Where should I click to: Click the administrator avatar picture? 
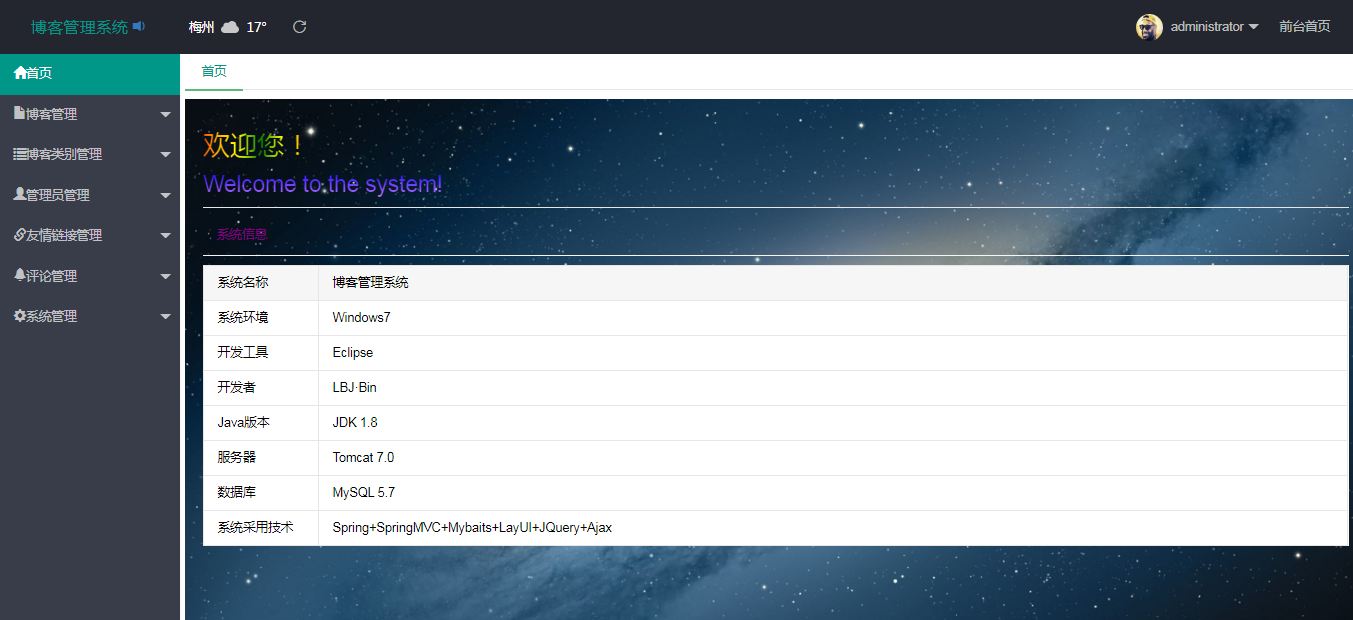coord(1149,27)
